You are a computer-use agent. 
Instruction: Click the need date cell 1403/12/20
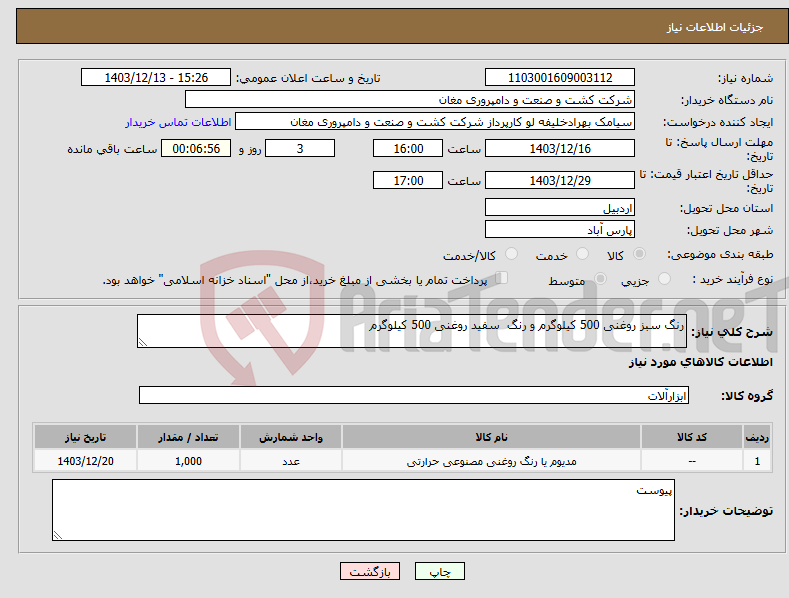tap(85, 461)
